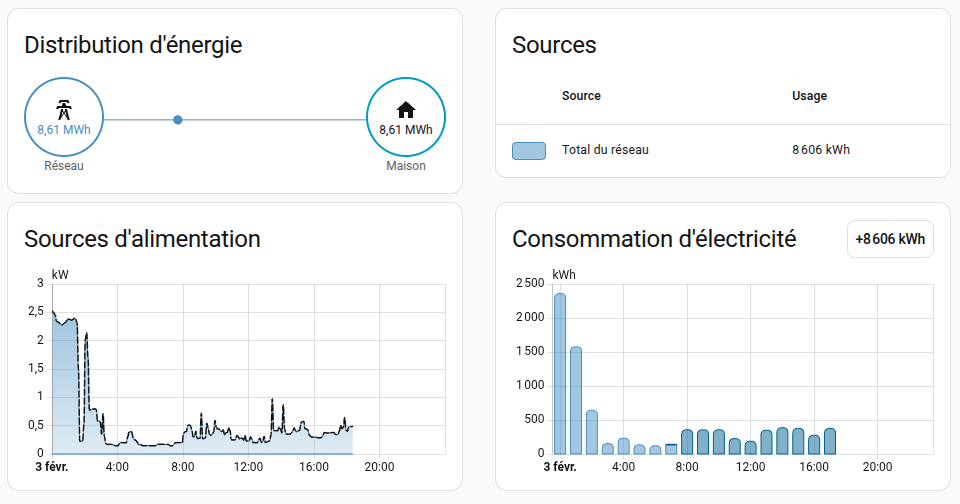
Task: Select the tallest bar in the consumption chart
Action: [x=560, y=373]
